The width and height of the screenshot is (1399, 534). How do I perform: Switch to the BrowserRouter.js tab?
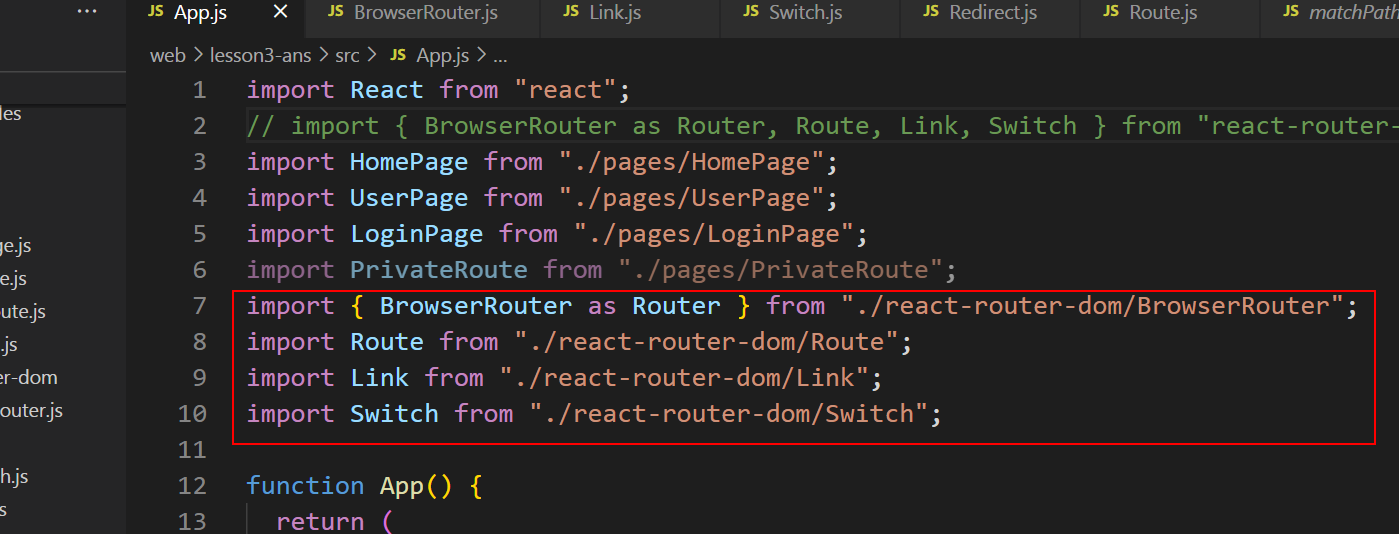coord(425,13)
